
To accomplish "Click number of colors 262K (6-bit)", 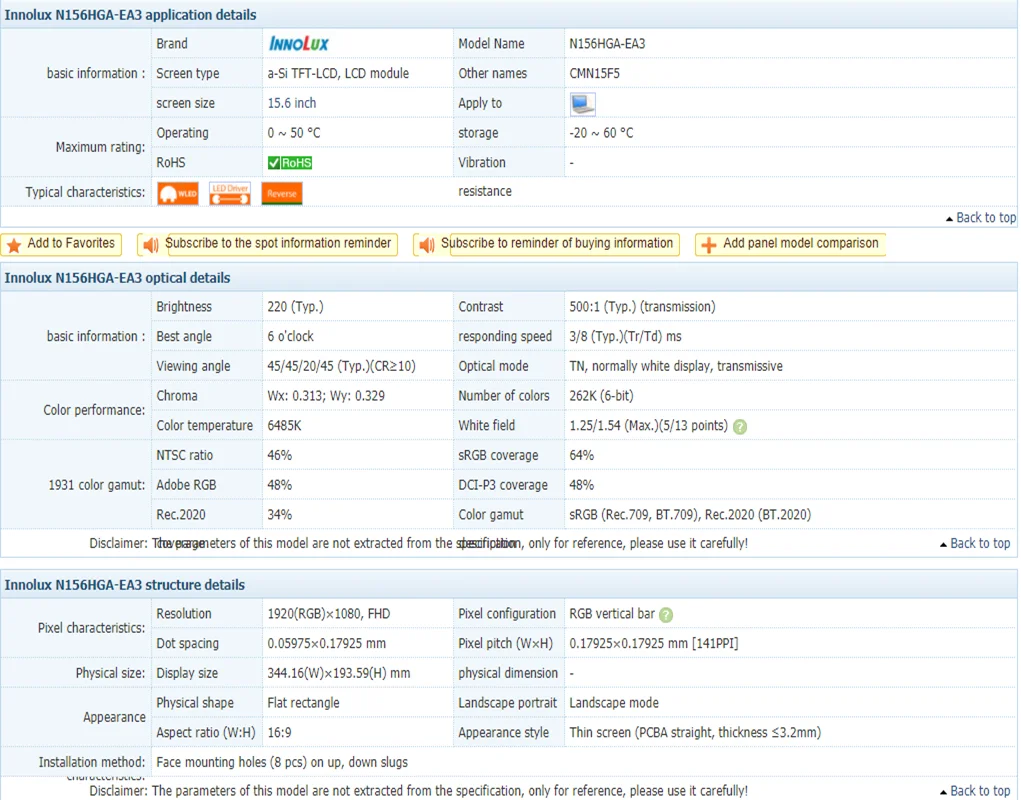I will (x=601, y=396).
